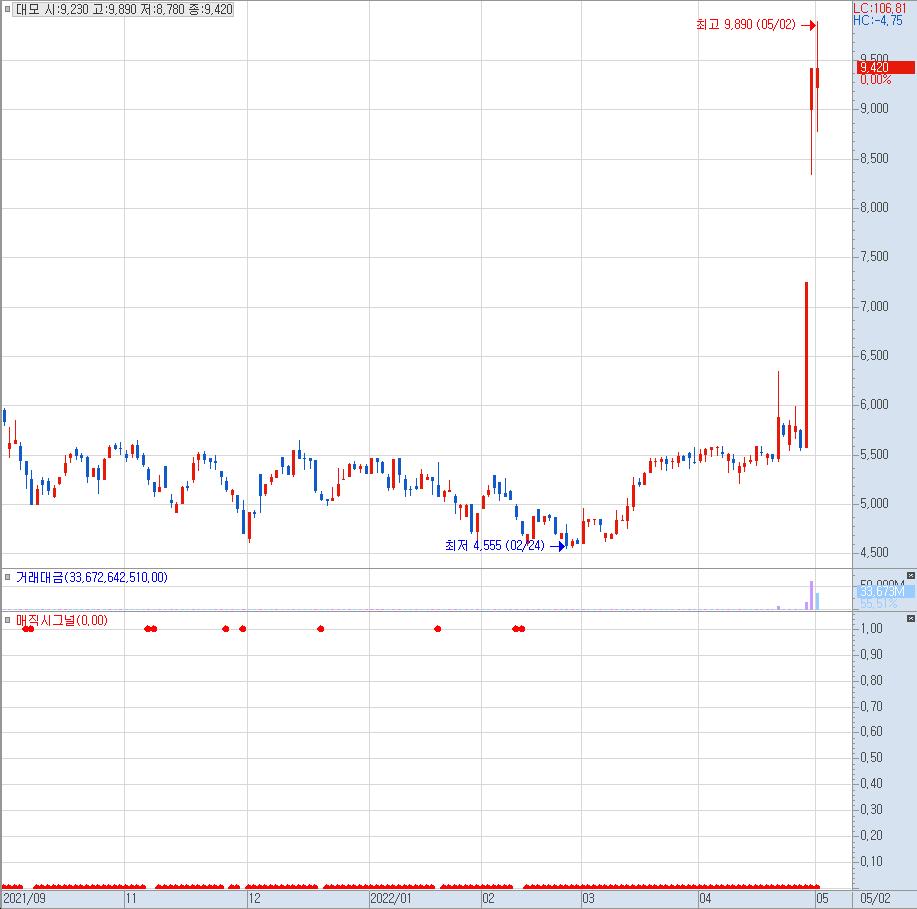Screen dimensions: 917x909
Task: Click the 0,30 signal axis label
Action: pyautogui.click(x=871, y=810)
